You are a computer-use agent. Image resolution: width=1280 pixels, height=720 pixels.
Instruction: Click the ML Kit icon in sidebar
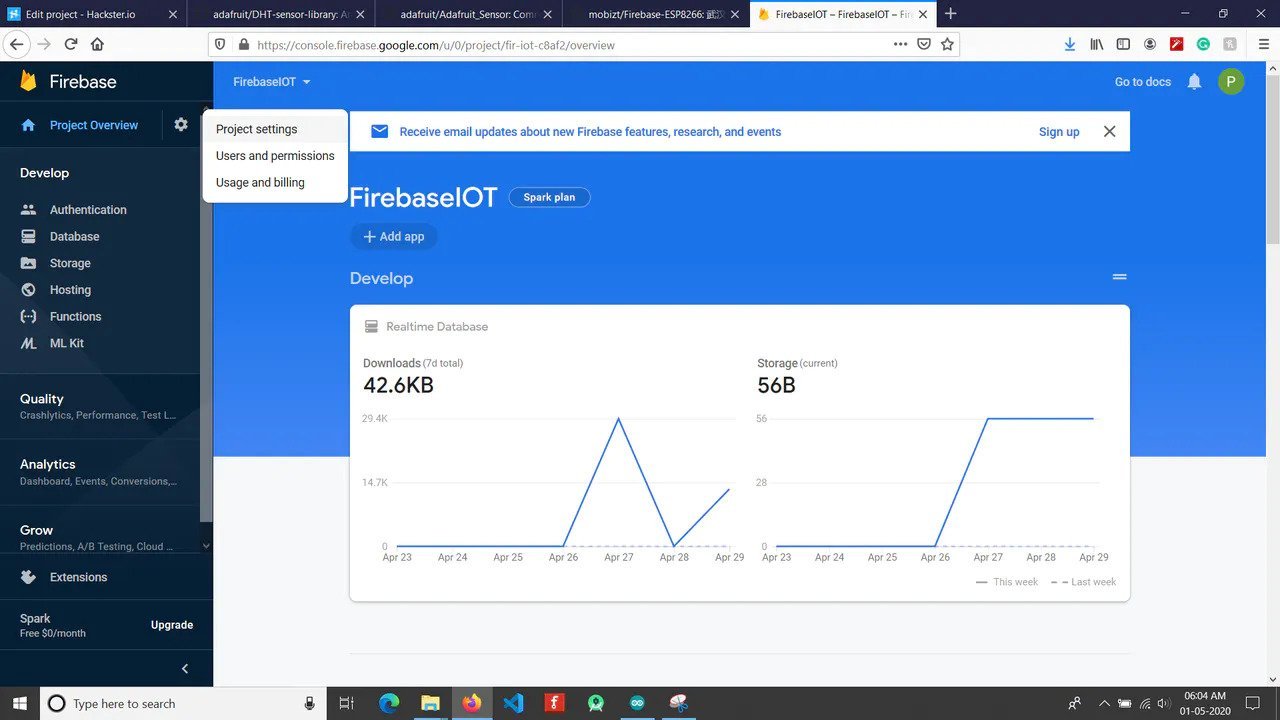pos(29,343)
